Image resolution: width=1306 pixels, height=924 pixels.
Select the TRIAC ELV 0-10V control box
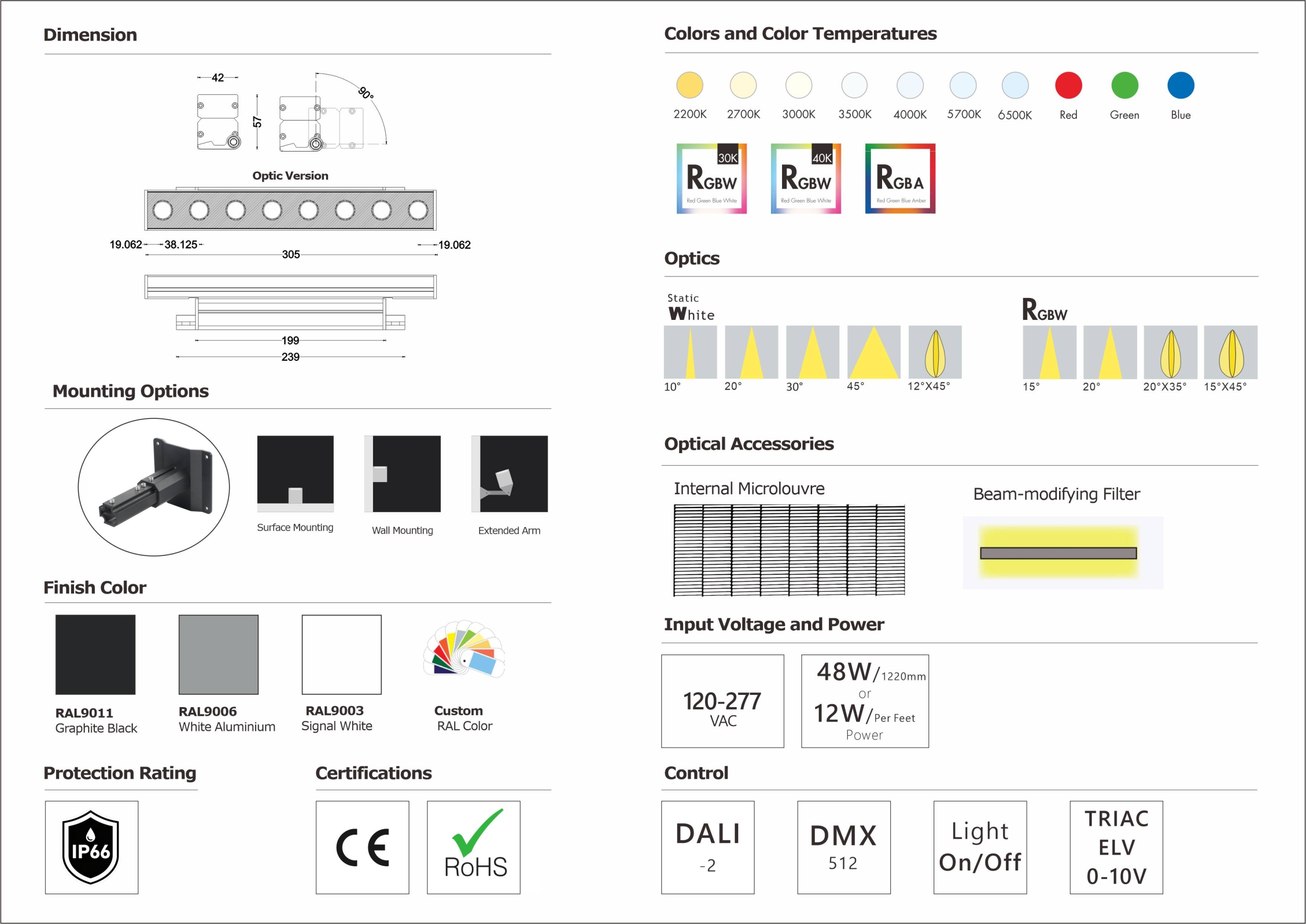(x=1116, y=847)
